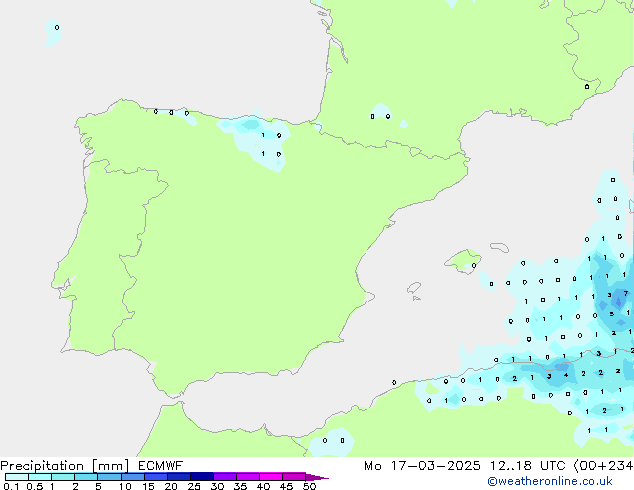Click the '45' legend scale value
The height and width of the screenshot is (490, 634).
tap(286, 486)
